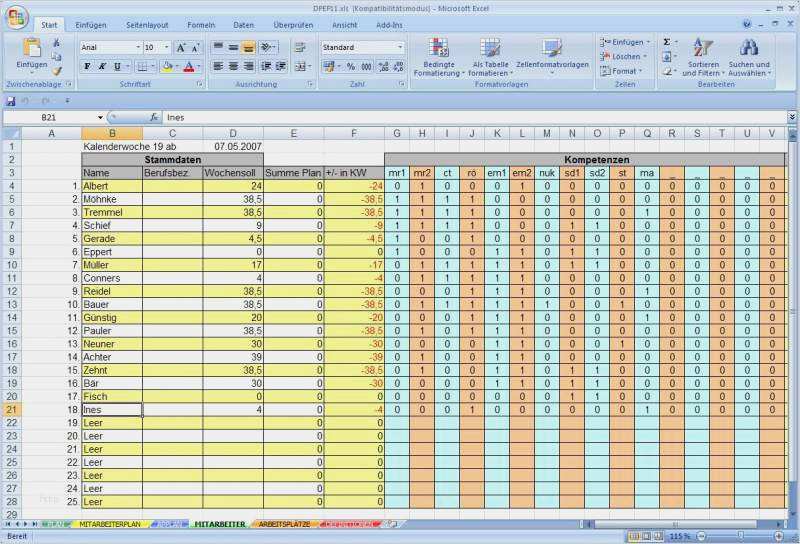Screen dimensions: 800x544
Task: Click the Einfügen paste clipboard icon
Action: (31, 49)
